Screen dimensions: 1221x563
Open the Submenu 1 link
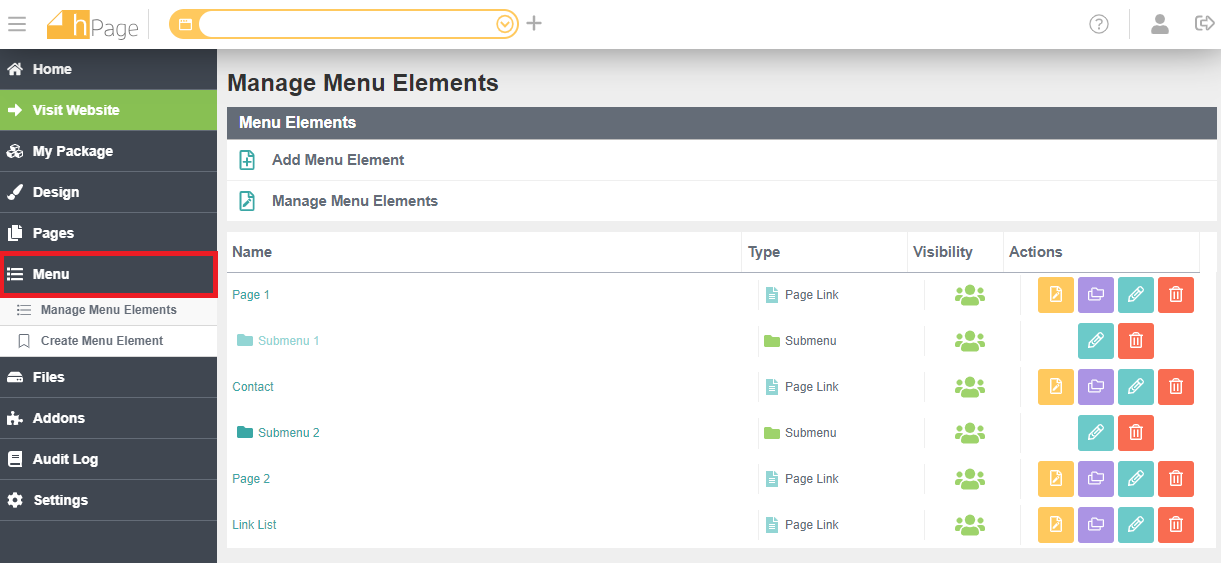click(x=288, y=341)
